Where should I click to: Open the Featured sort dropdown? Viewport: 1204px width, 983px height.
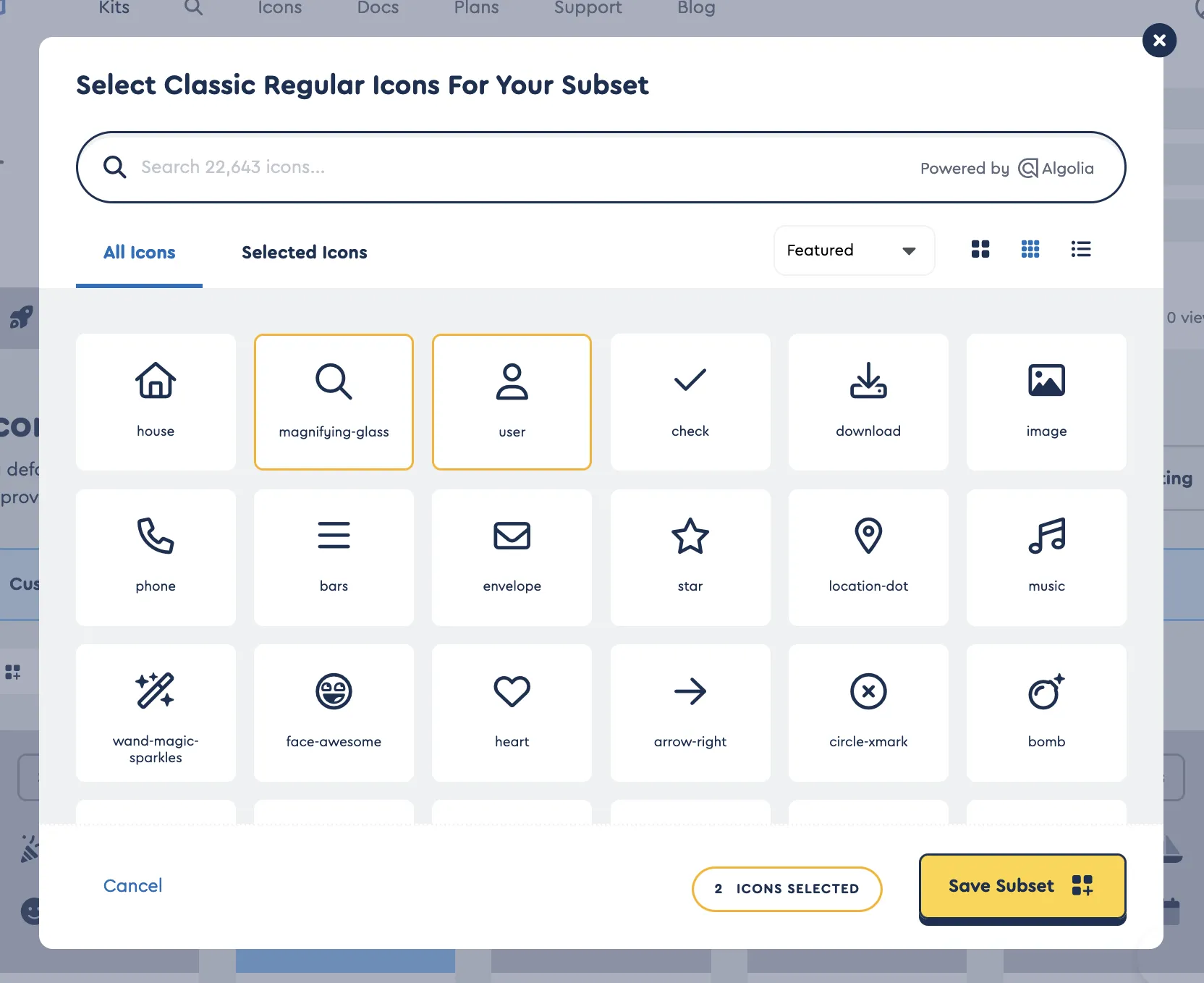[853, 250]
